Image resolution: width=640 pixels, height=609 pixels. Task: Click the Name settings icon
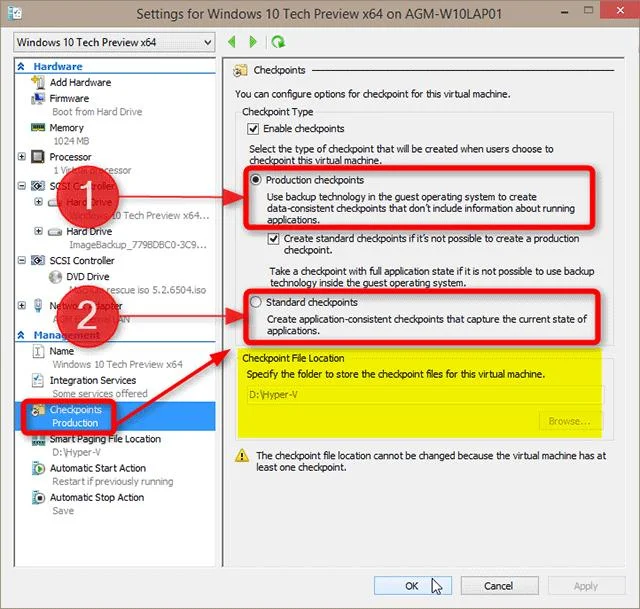click(x=38, y=351)
